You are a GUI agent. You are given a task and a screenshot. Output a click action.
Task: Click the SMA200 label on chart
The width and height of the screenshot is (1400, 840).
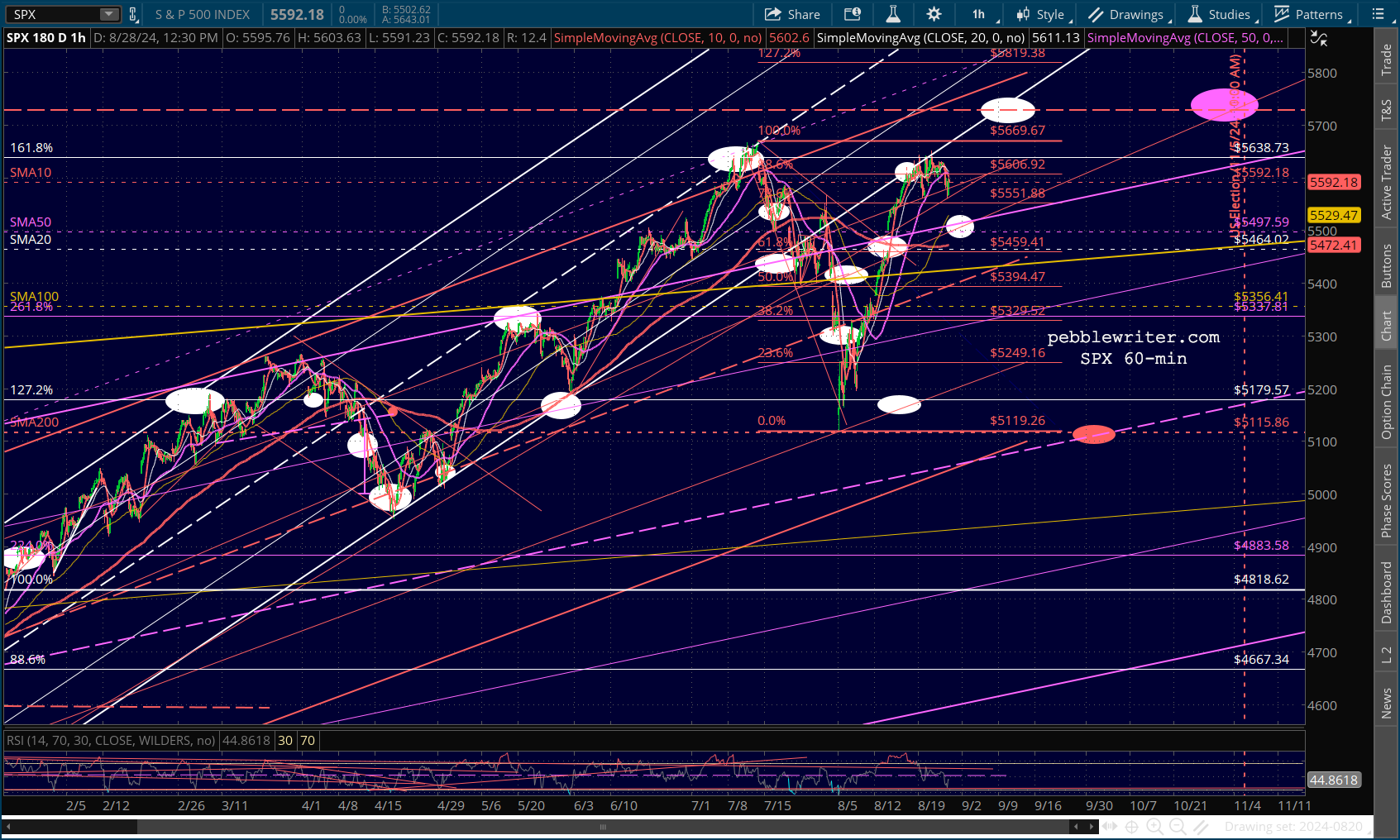click(35, 422)
